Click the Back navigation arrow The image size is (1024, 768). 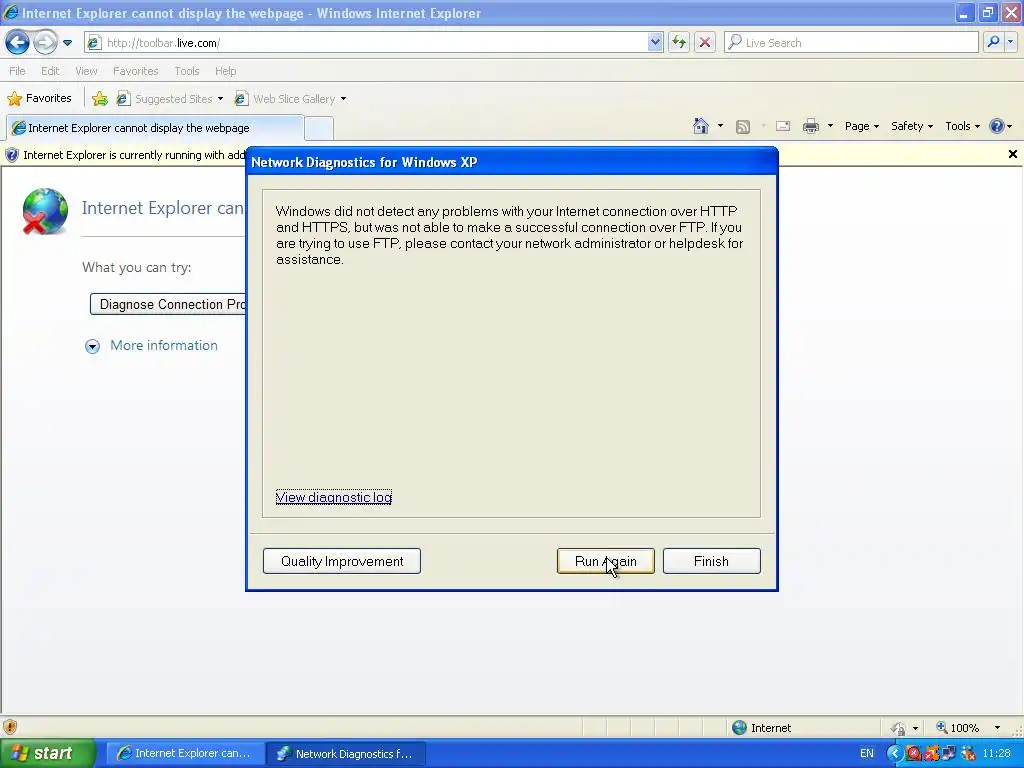18,43
